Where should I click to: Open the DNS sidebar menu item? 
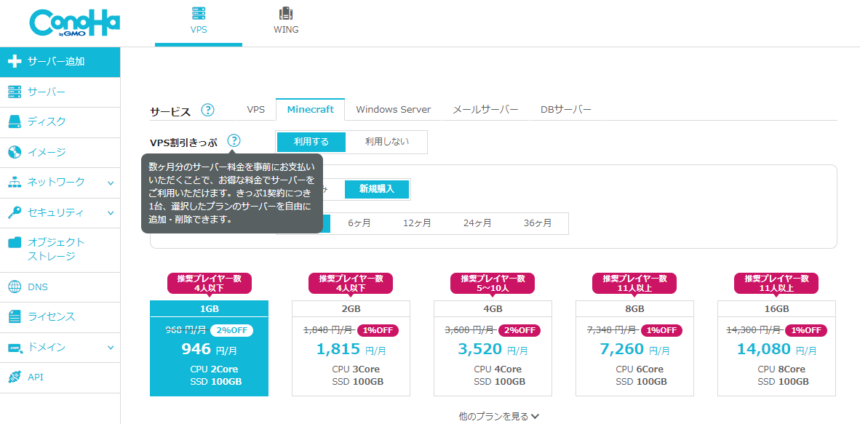60,287
